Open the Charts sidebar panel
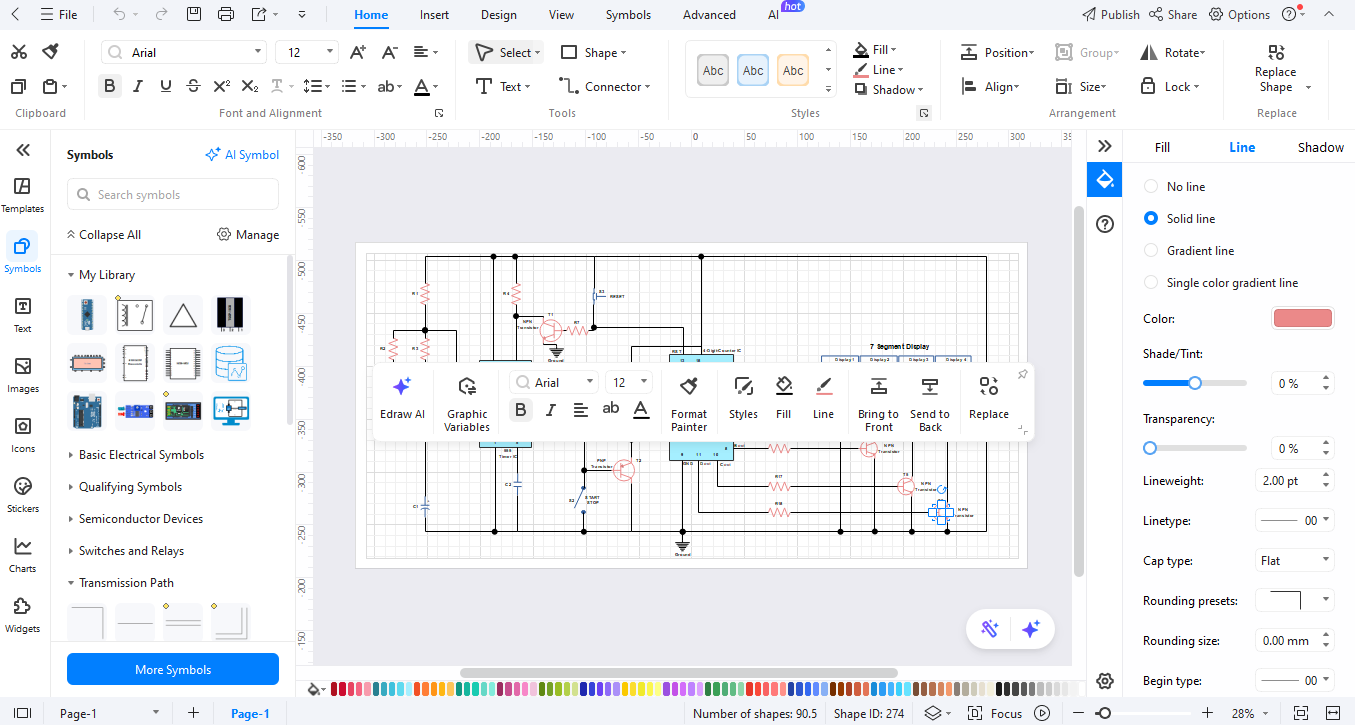The image size is (1355, 725). [22, 554]
